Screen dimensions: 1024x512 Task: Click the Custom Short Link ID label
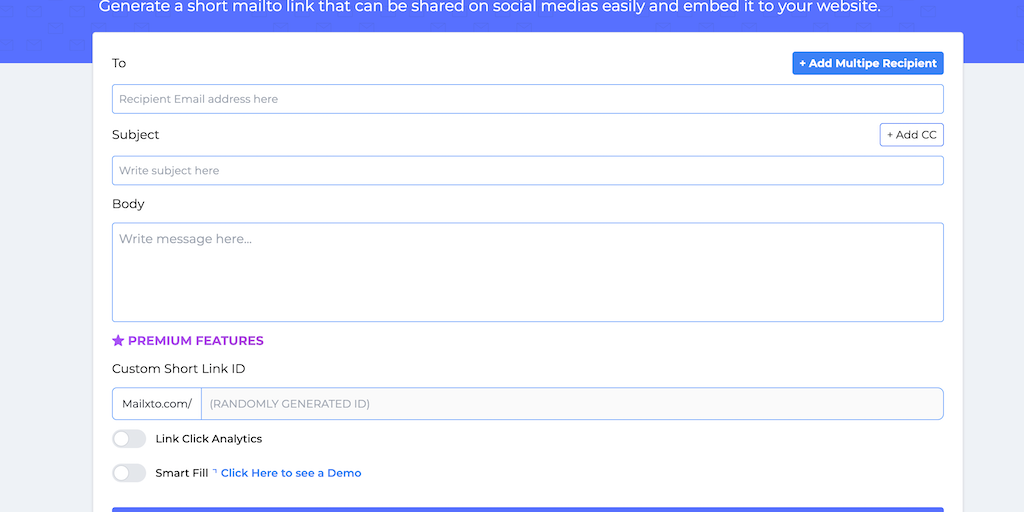click(x=179, y=369)
